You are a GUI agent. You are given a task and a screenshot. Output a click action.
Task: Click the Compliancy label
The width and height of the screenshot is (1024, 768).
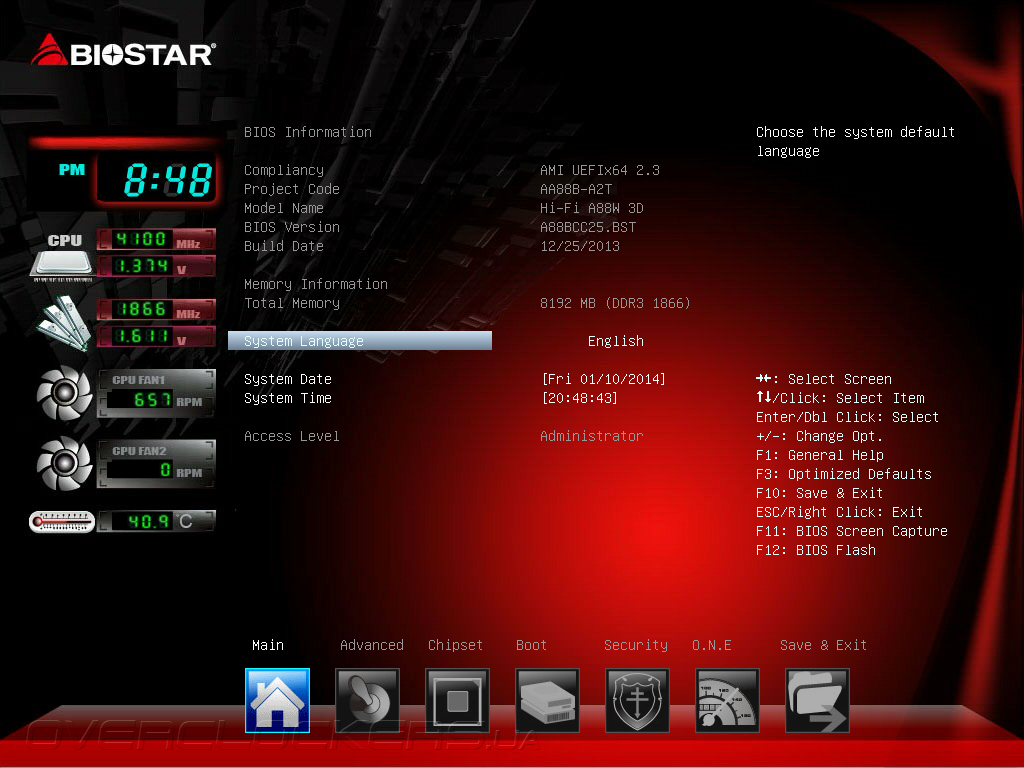point(283,170)
